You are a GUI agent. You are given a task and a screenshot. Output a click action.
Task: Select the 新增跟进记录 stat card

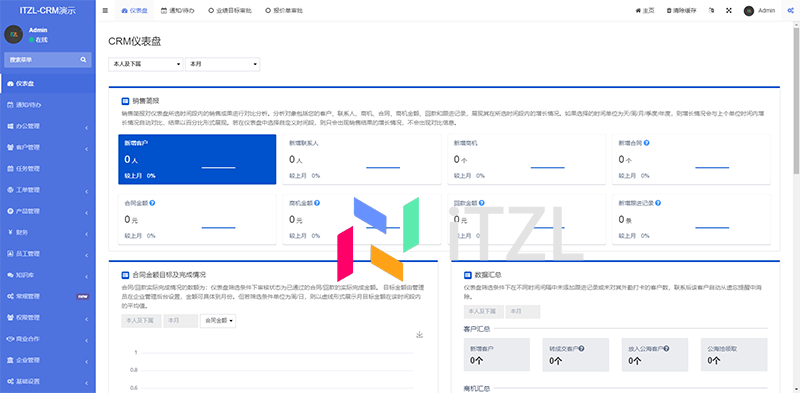(691, 219)
